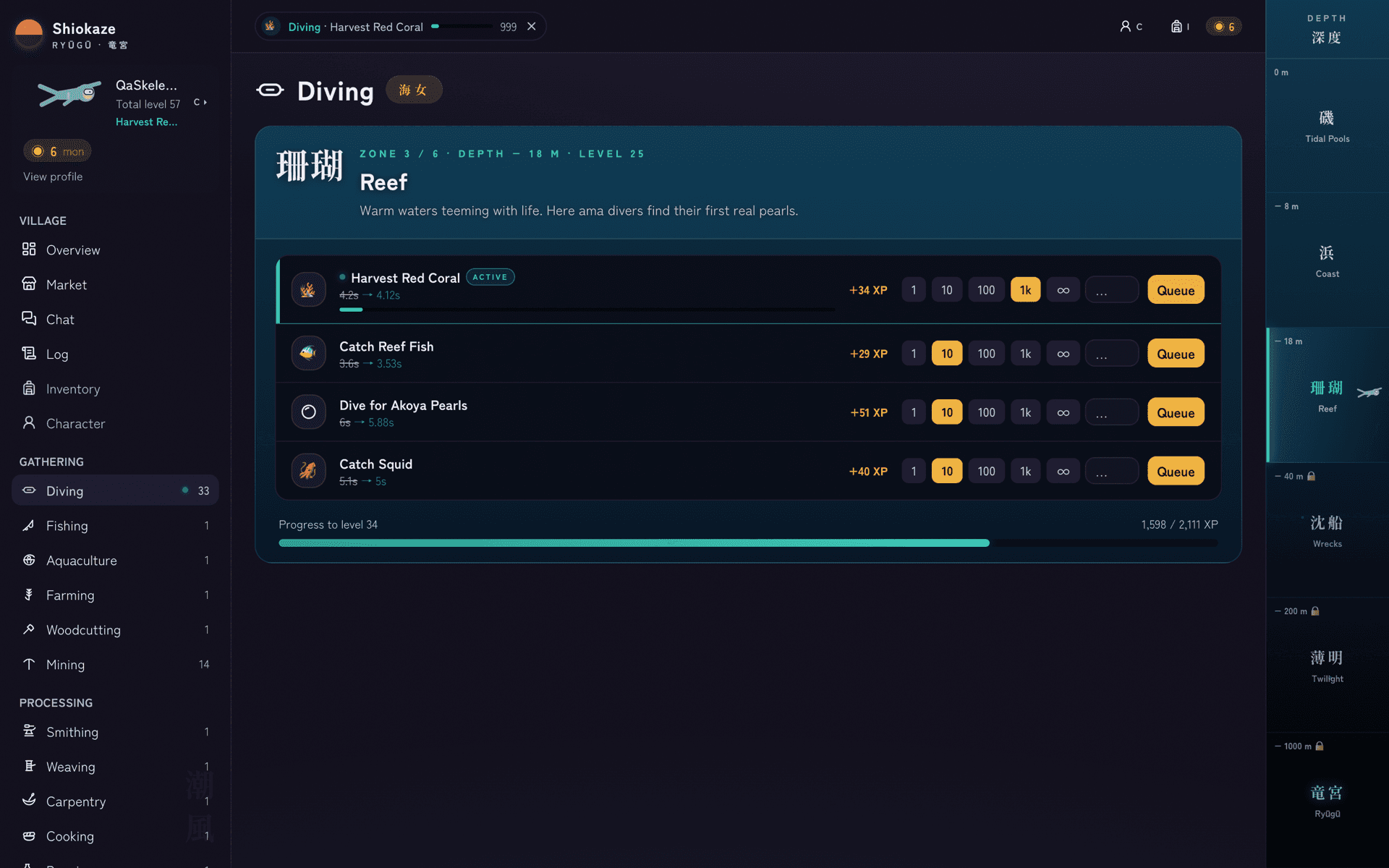
Task: Select infinite quantity for Akoya Pearls
Action: (1063, 412)
